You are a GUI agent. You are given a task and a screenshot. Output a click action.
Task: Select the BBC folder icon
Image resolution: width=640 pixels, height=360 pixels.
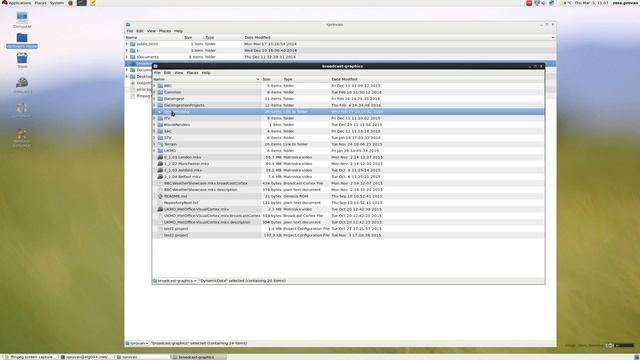[160, 86]
